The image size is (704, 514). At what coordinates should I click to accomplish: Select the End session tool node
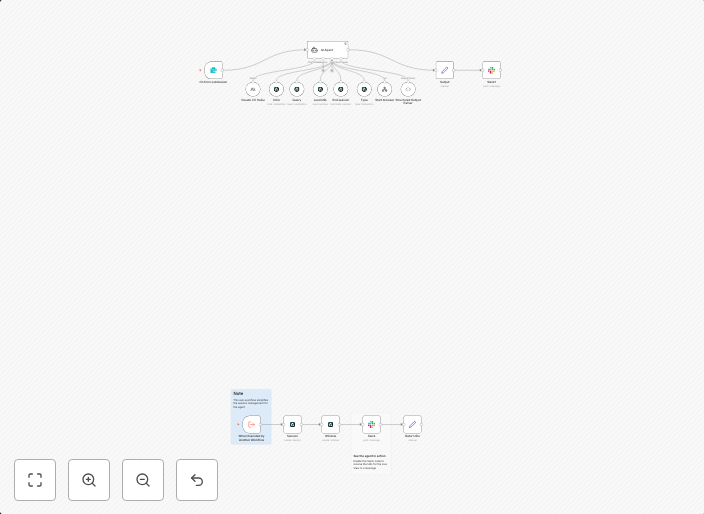pyautogui.click(x=340, y=89)
